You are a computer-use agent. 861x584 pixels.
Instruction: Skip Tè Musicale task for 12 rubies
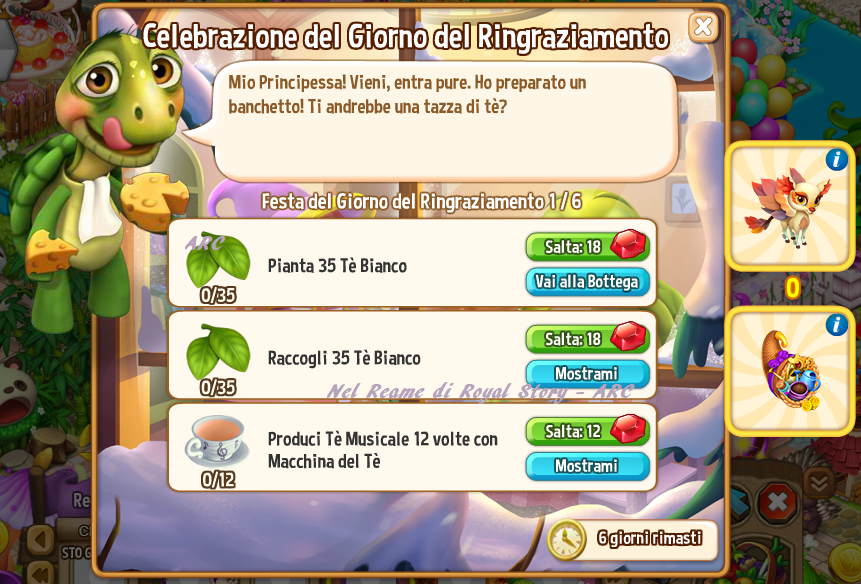(x=588, y=431)
